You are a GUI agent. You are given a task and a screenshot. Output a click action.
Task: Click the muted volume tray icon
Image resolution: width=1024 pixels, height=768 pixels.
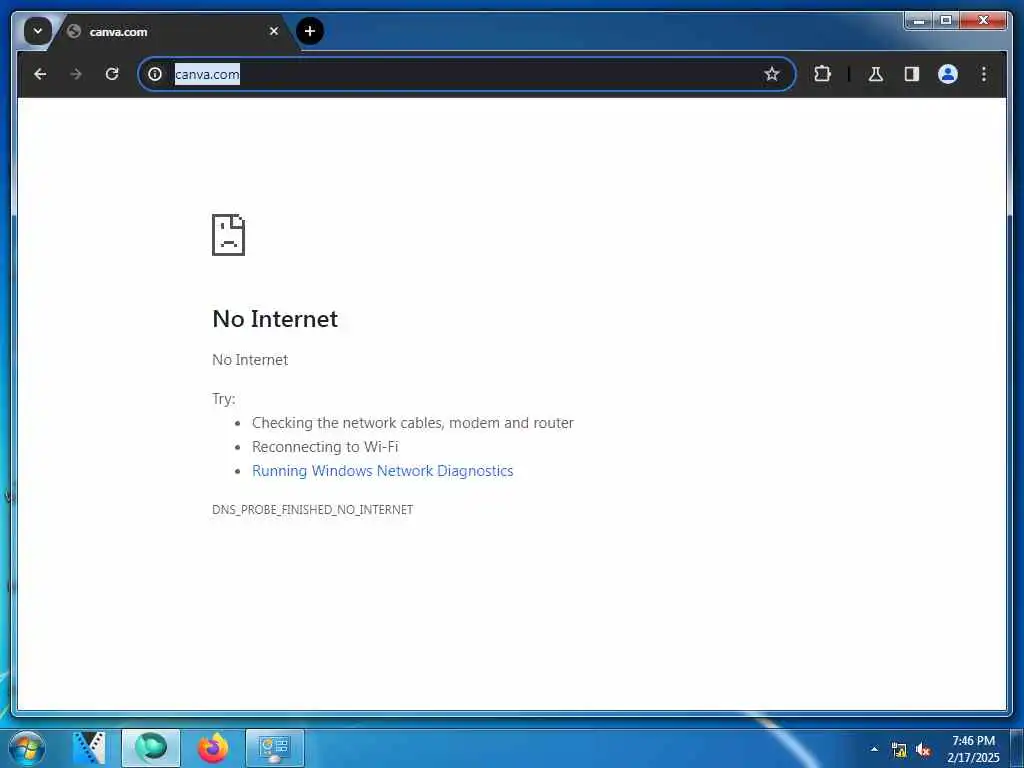click(x=922, y=750)
